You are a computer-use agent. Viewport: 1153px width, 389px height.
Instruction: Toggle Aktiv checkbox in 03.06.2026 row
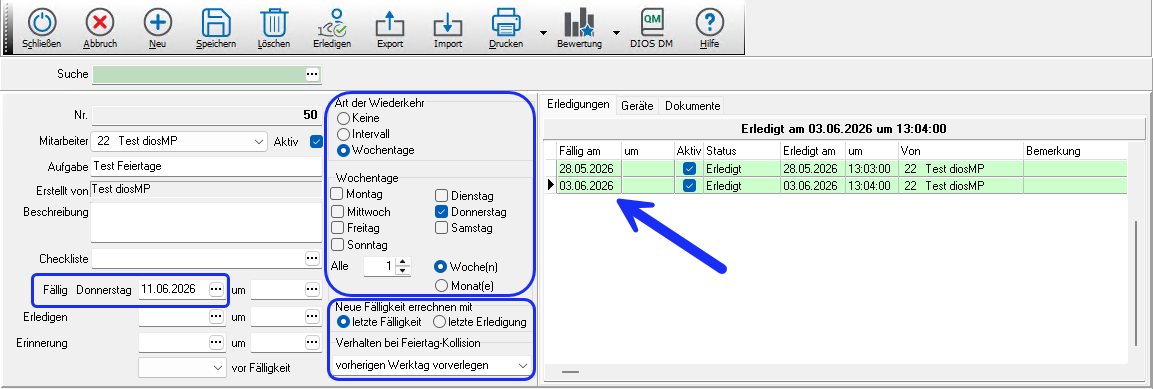click(689, 185)
